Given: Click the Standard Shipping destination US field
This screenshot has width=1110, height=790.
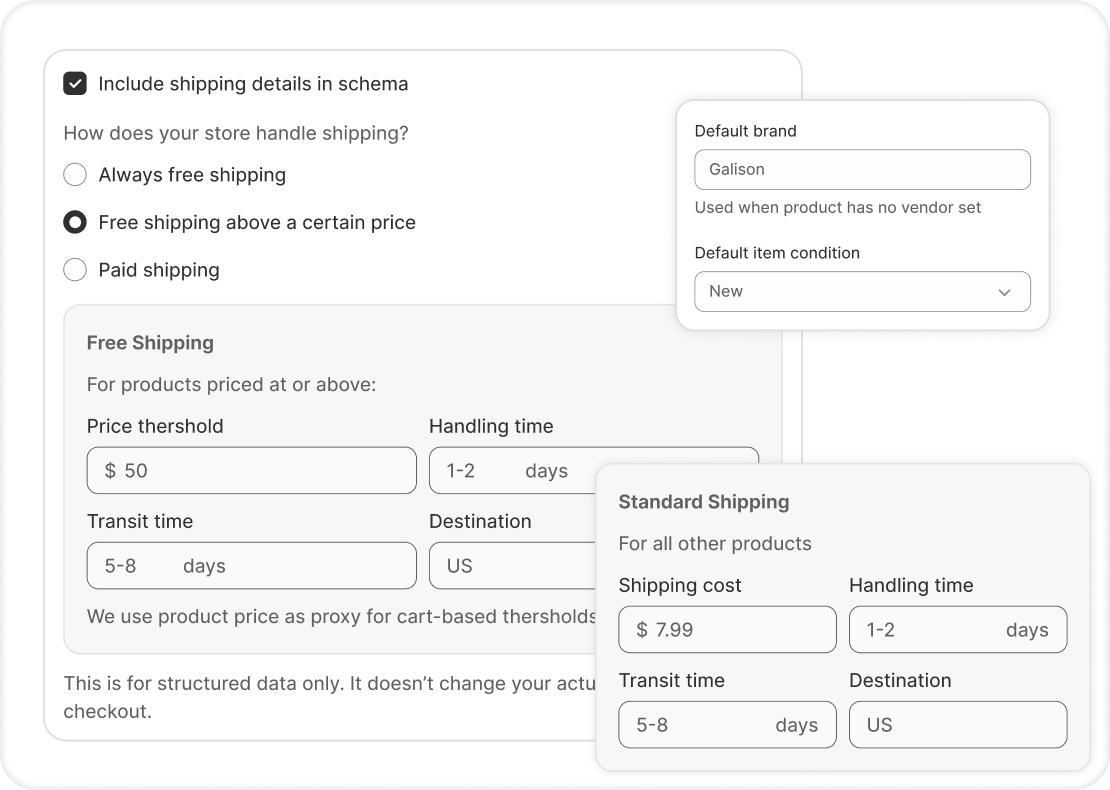Looking at the screenshot, I should (957, 725).
